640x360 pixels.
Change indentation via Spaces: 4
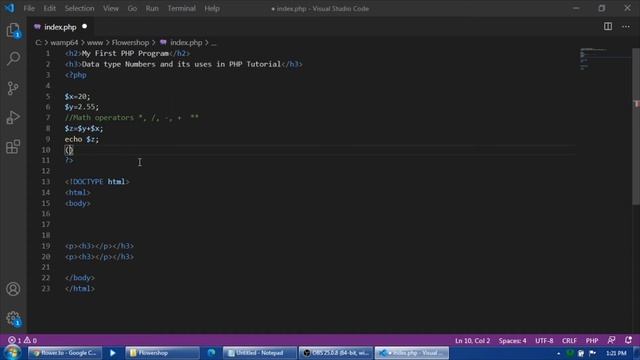[x=512, y=340]
